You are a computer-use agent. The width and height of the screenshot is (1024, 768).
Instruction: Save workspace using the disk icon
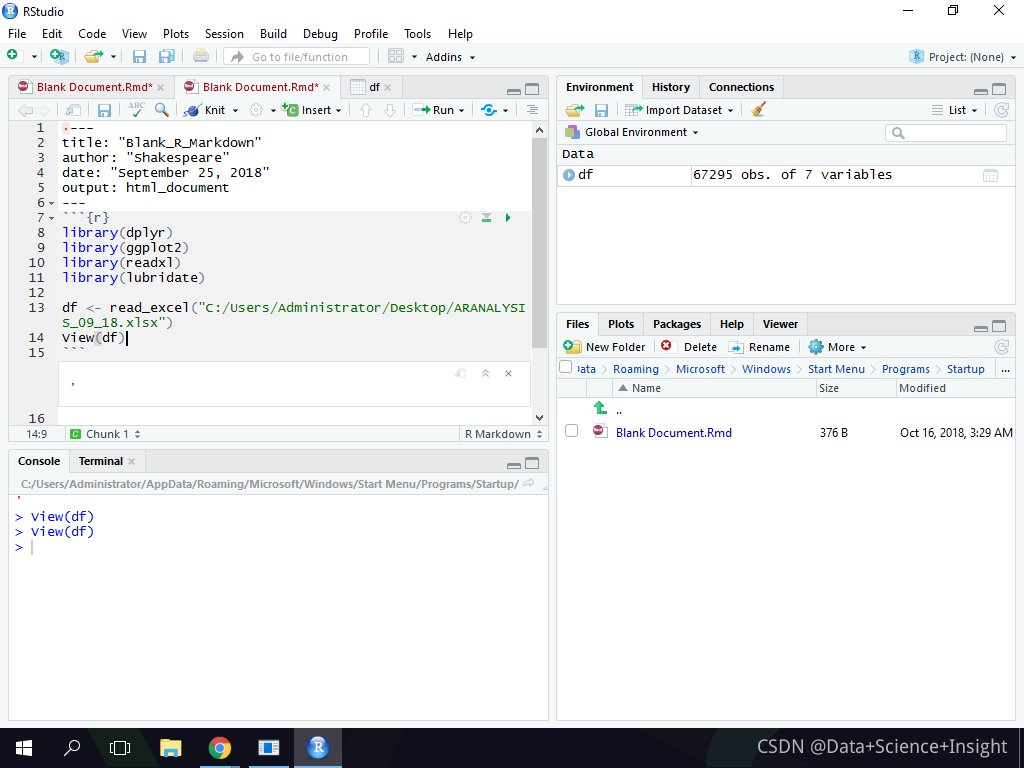600,110
